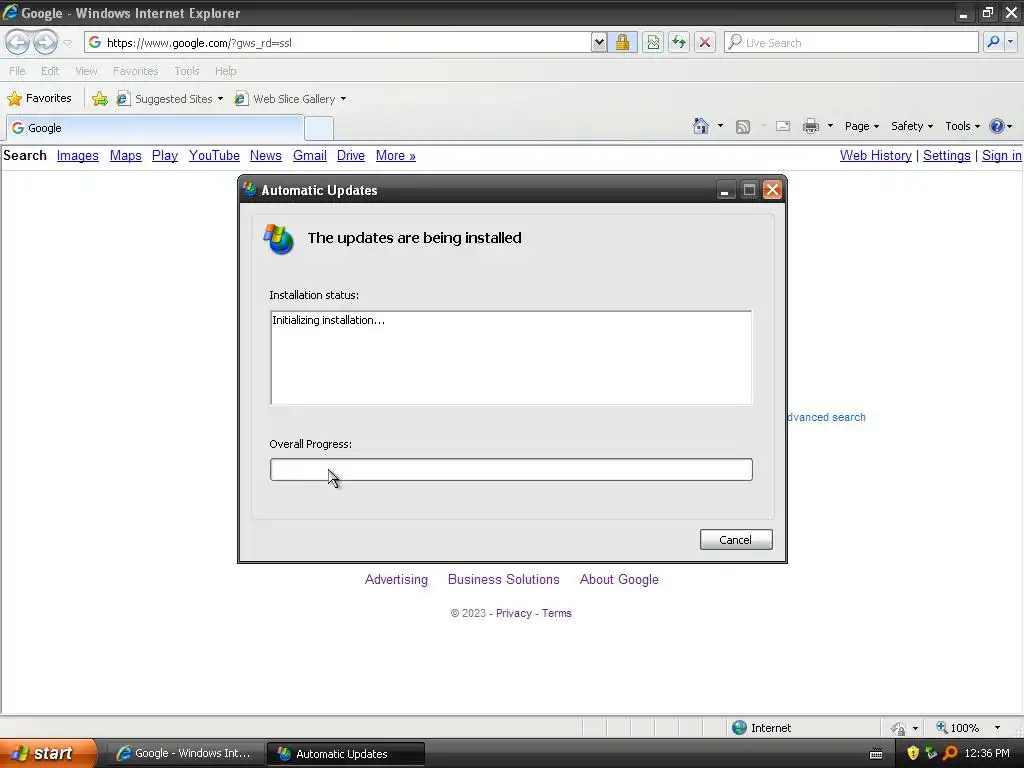
Task: Open the Terms footer link
Action: (556, 613)
